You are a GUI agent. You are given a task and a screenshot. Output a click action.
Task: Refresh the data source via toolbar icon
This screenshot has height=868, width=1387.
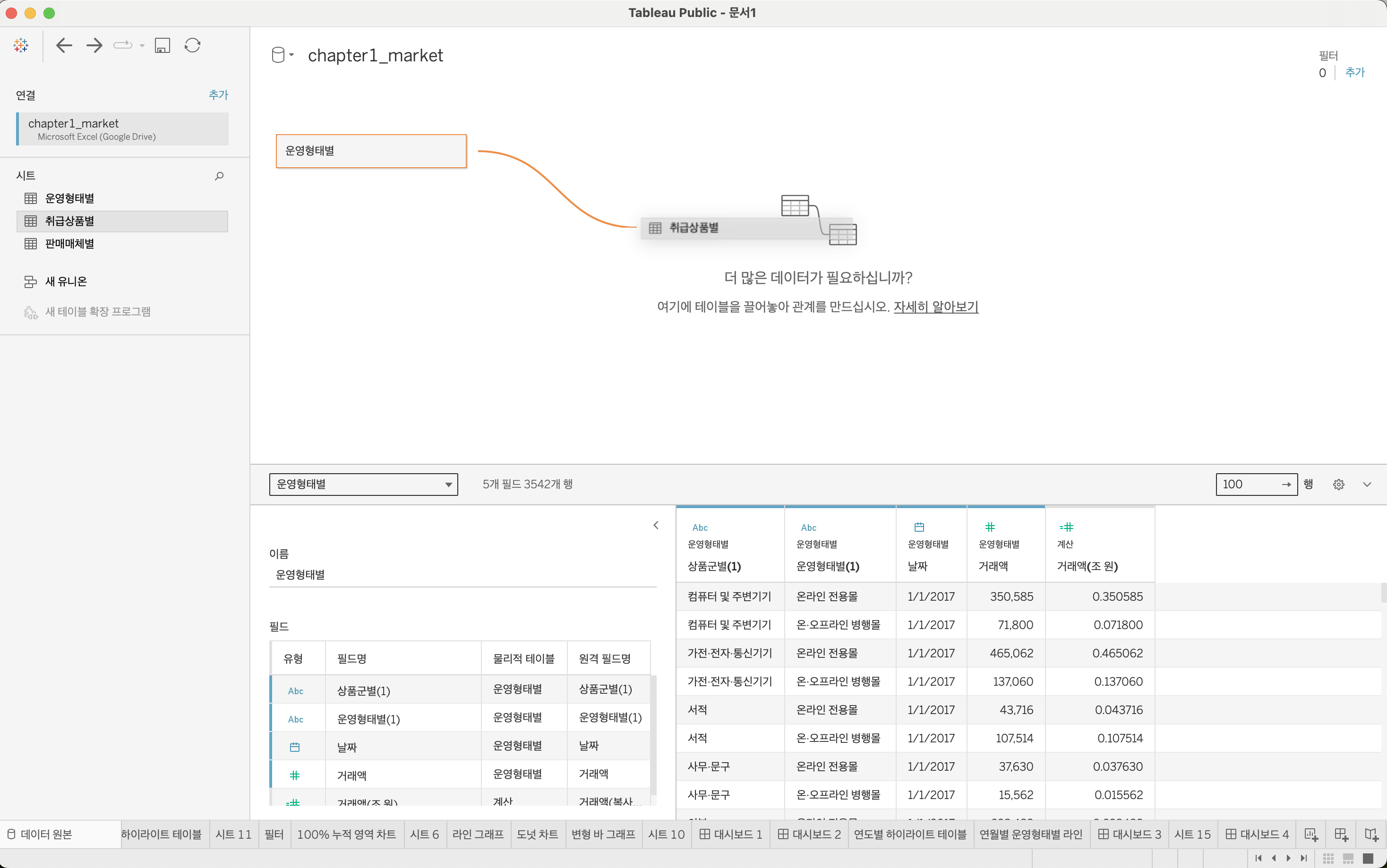tap(192, 45)
